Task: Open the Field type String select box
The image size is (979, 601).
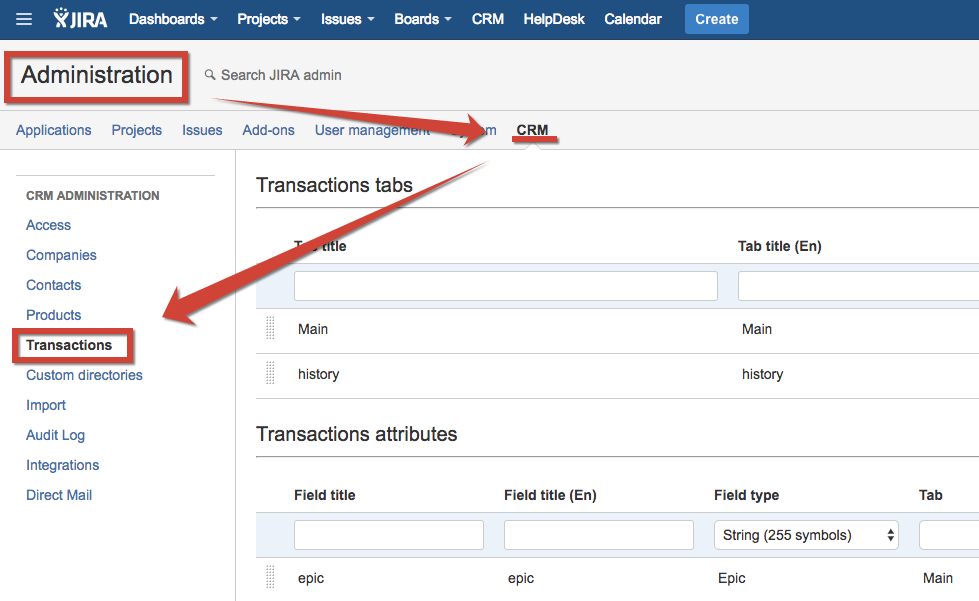Action: point(806,535)
